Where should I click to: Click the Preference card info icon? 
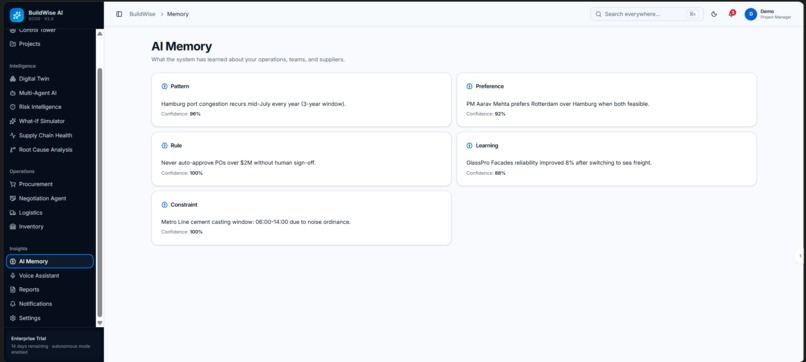pos(469,86)
